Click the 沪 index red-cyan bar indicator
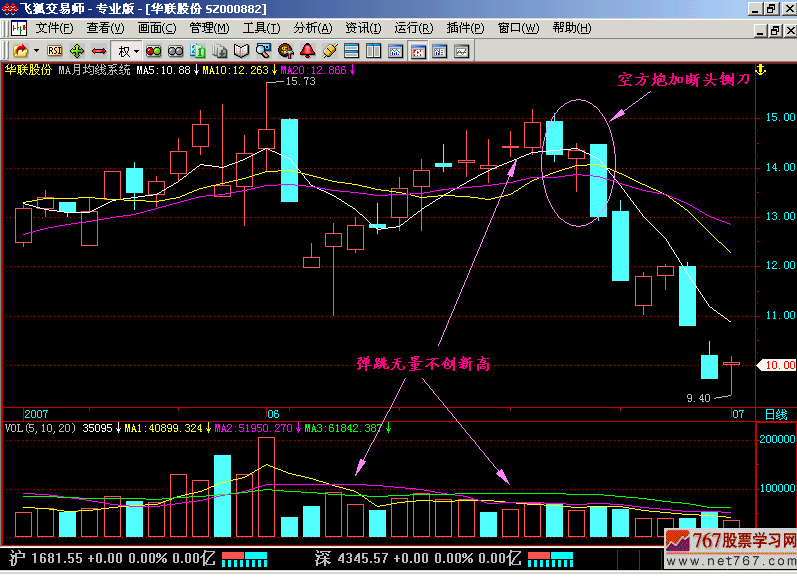 pos(244,556)
